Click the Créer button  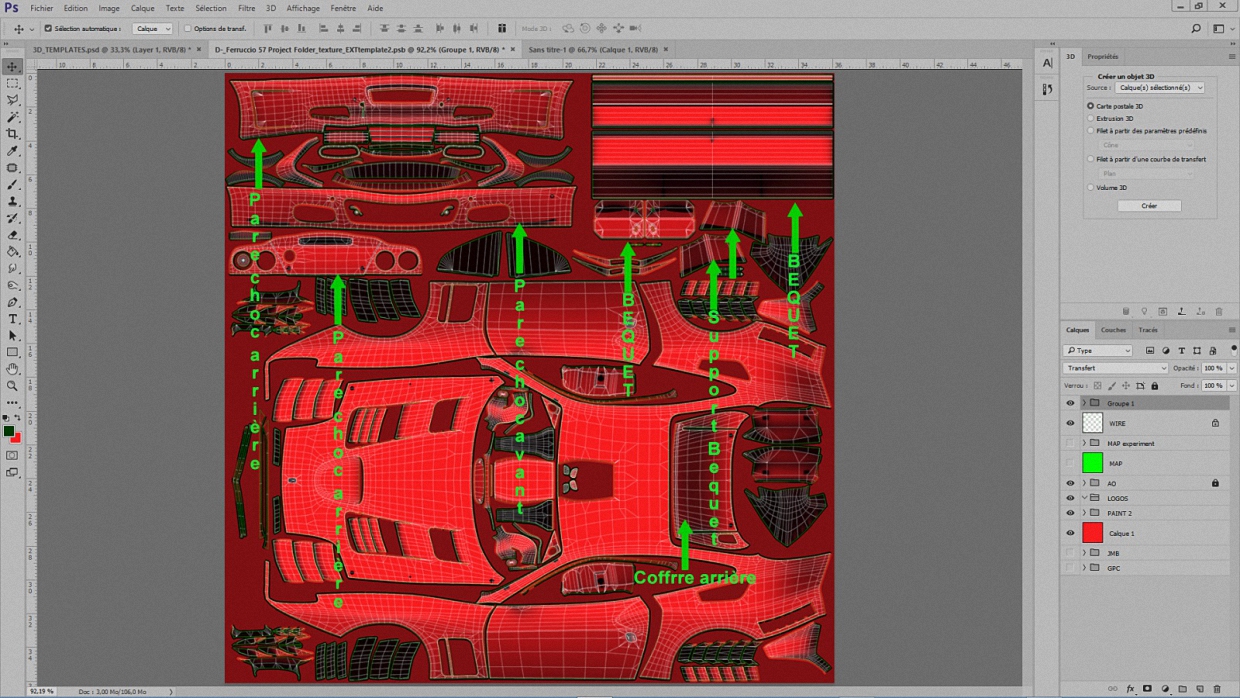click(1149, 206)
